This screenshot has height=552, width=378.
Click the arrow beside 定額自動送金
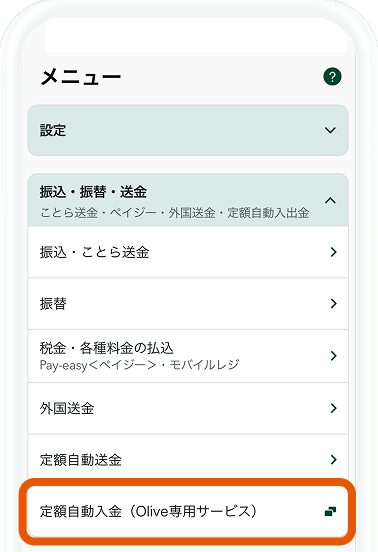[333, 459]
